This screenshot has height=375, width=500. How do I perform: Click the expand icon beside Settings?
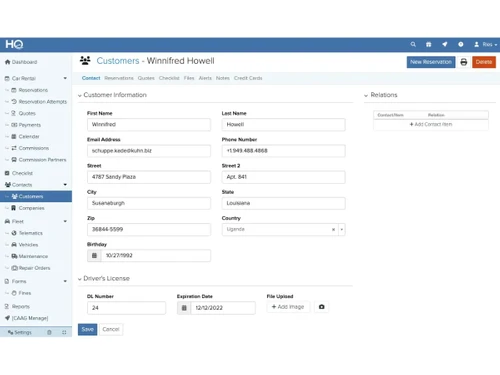pyautogui.click(x=64, y=332)
